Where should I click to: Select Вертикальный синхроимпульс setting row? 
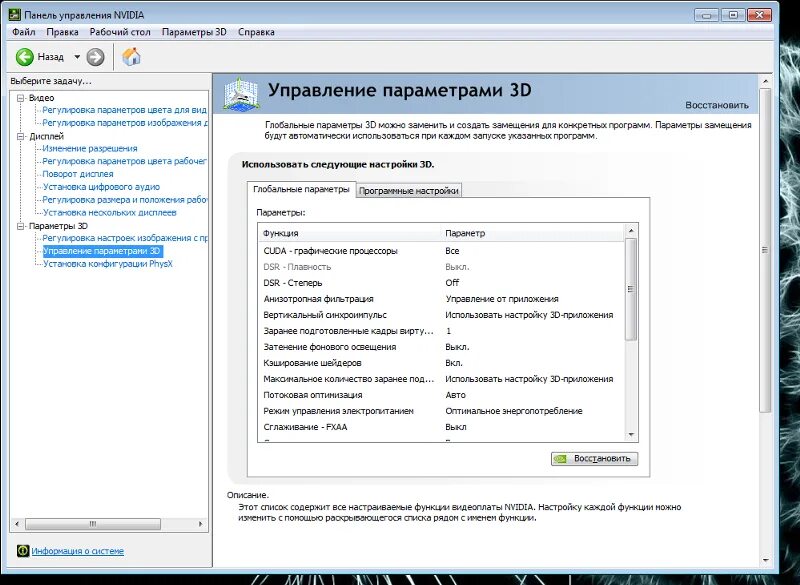click(441, 315)
